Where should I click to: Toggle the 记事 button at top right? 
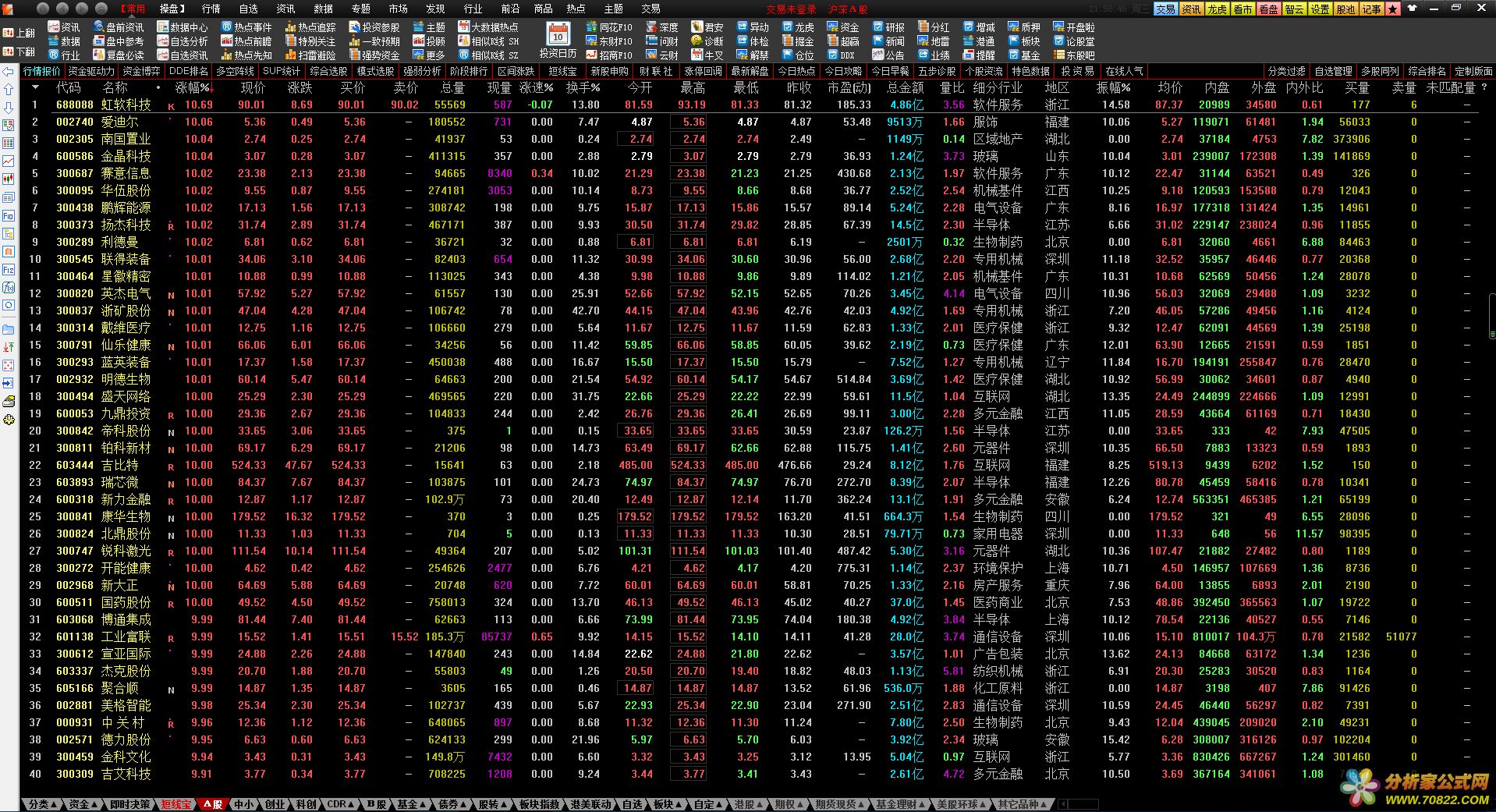pos(1371,9)
